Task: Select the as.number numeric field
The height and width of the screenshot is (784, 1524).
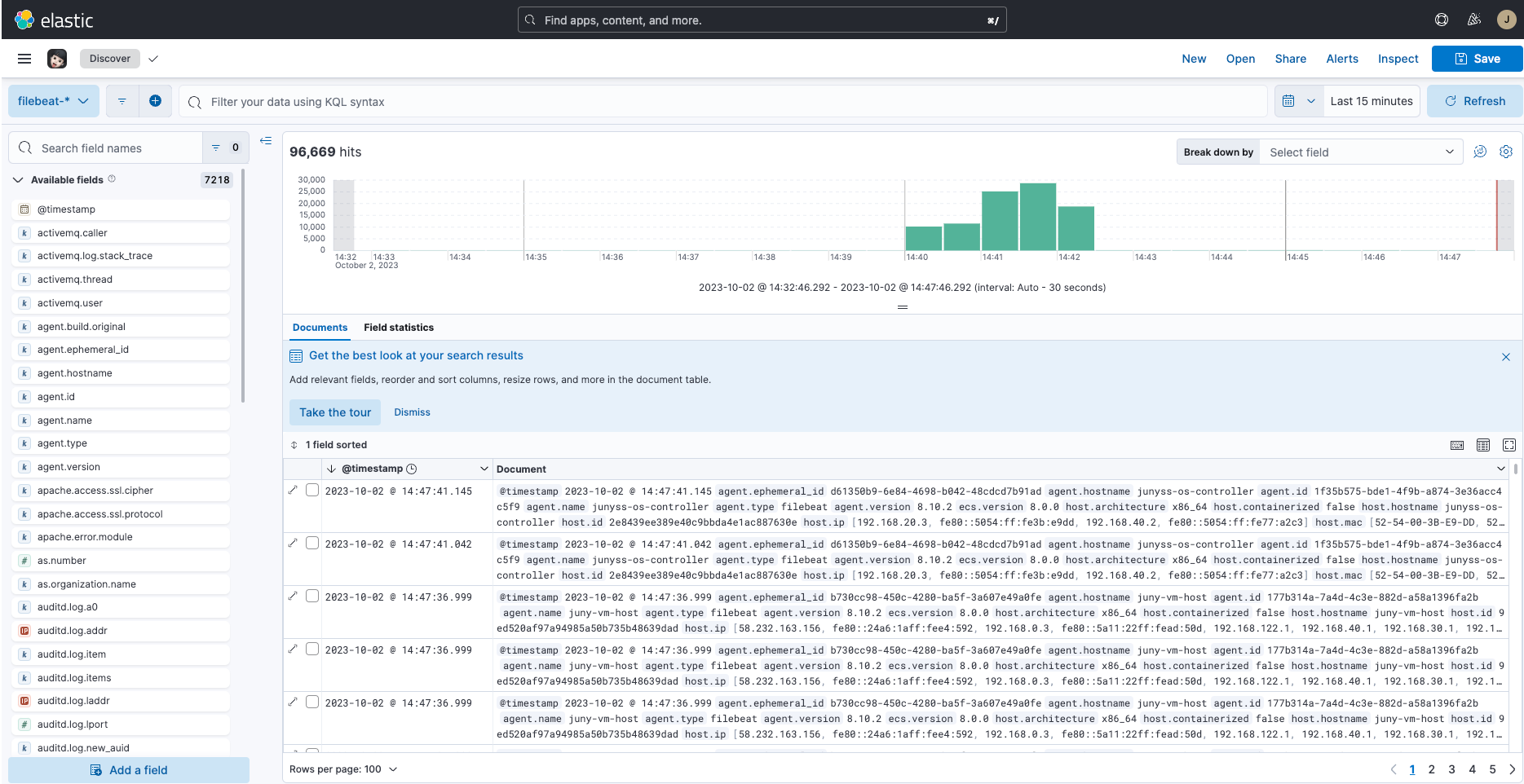Action: point(121,561)
